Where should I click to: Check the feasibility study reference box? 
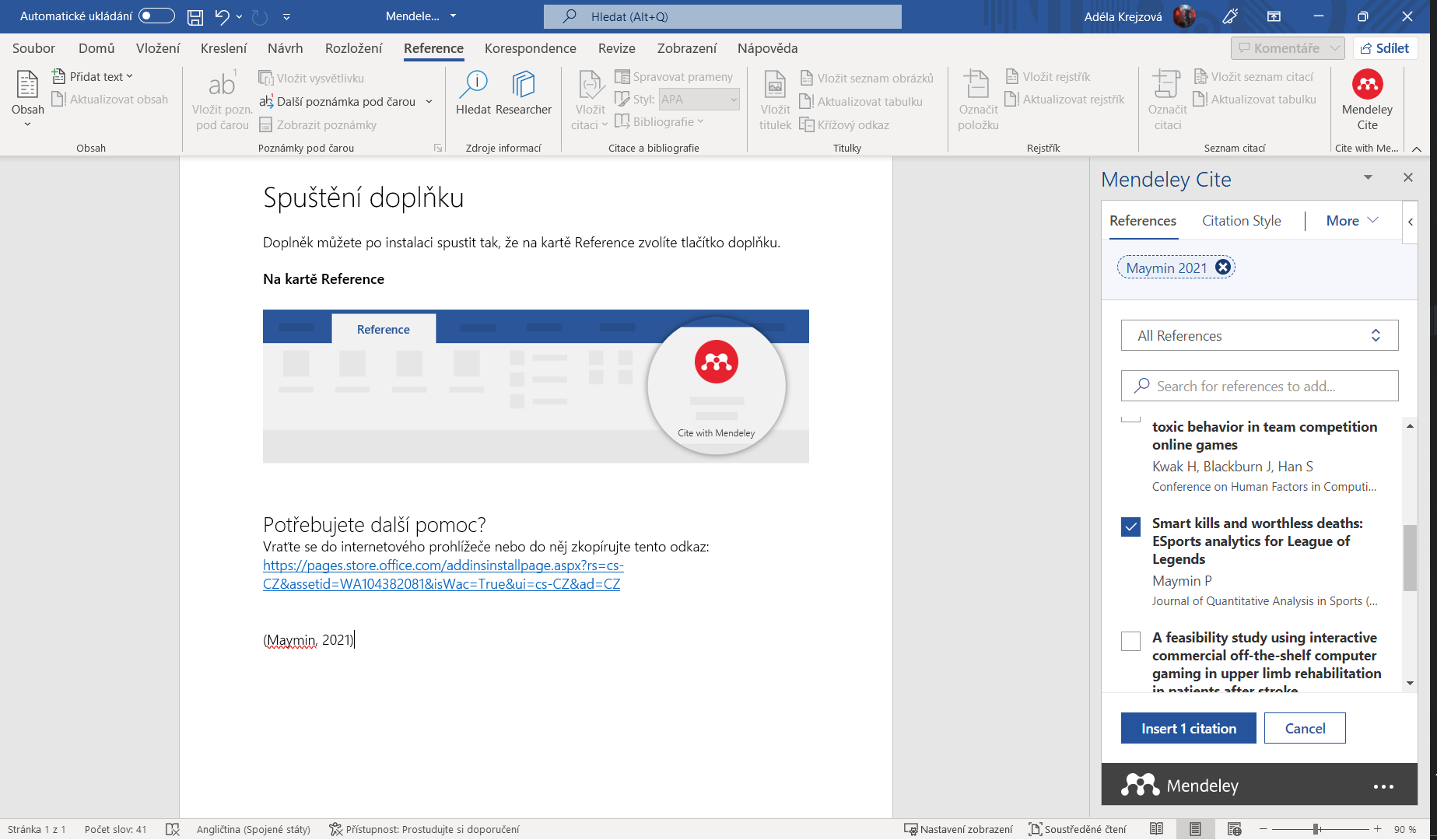click(x=1130, y=641)
